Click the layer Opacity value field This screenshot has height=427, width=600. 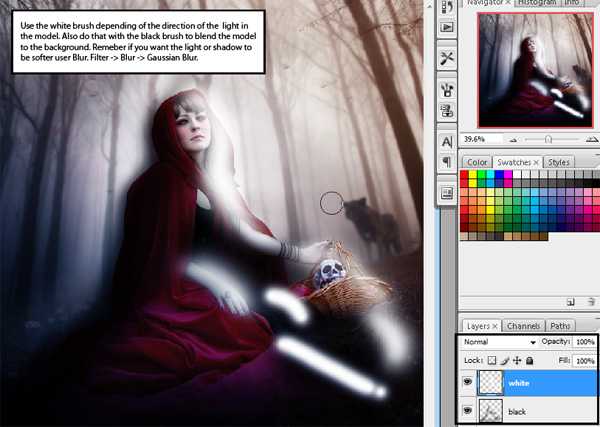(583, 342)
